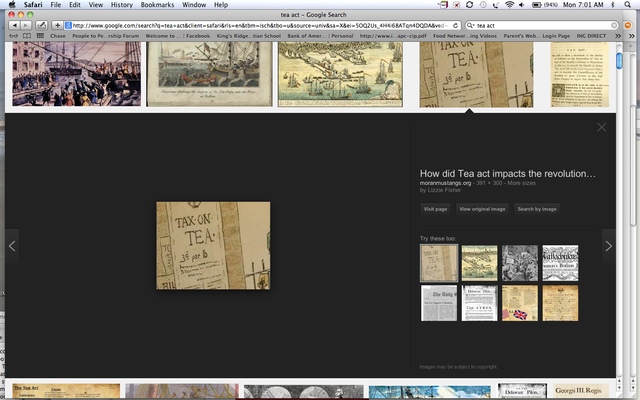Open the File menu

[x=56, y=5]
